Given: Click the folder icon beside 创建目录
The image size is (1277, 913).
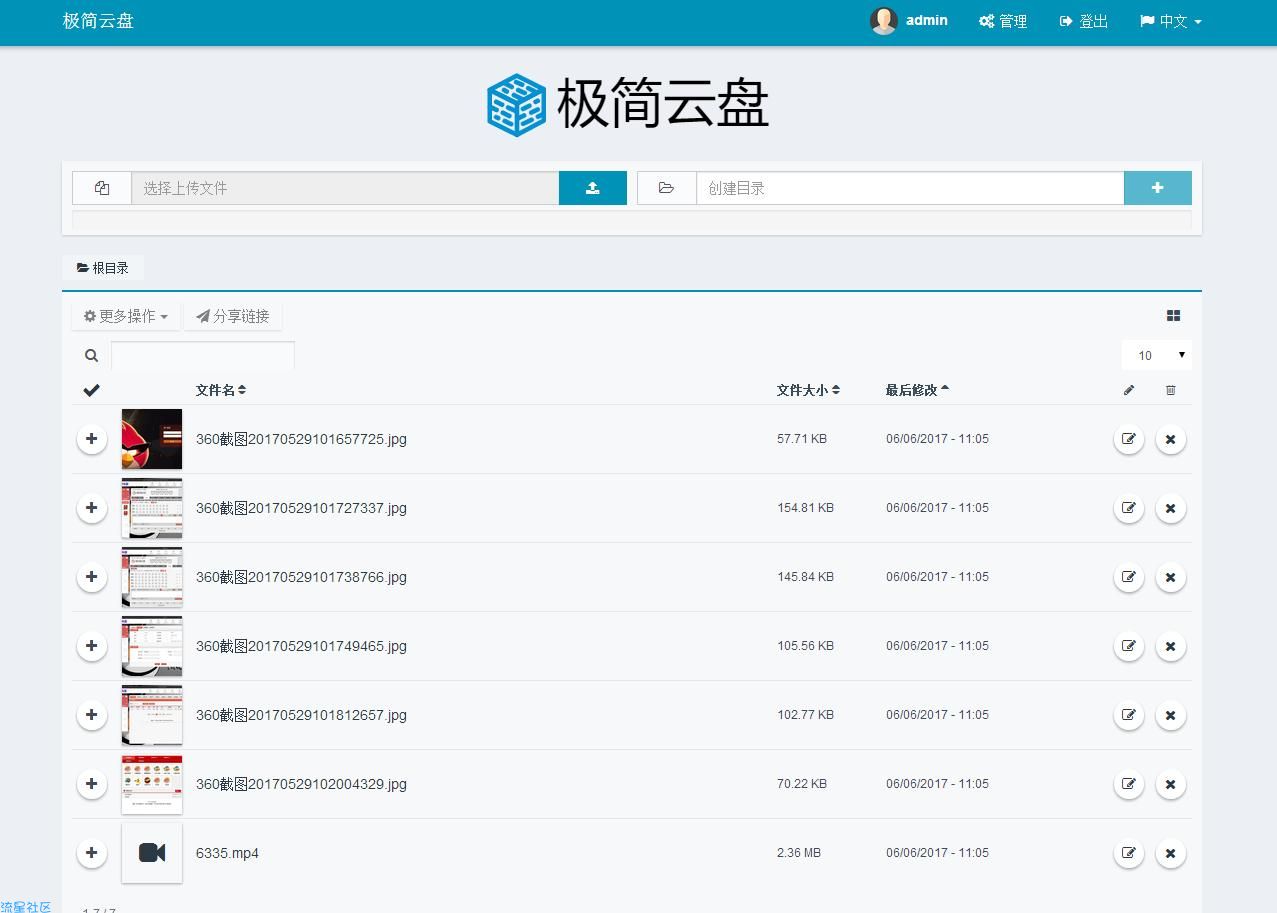Looking at the screenshot, I should click(x=666, y=188).
